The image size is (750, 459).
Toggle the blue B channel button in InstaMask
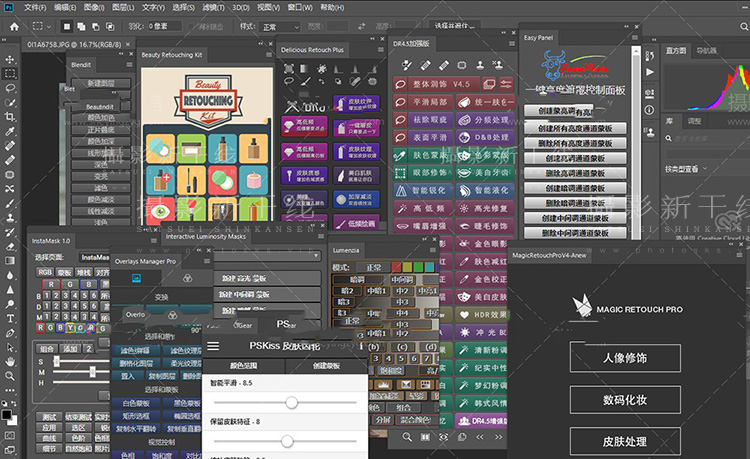88,284
